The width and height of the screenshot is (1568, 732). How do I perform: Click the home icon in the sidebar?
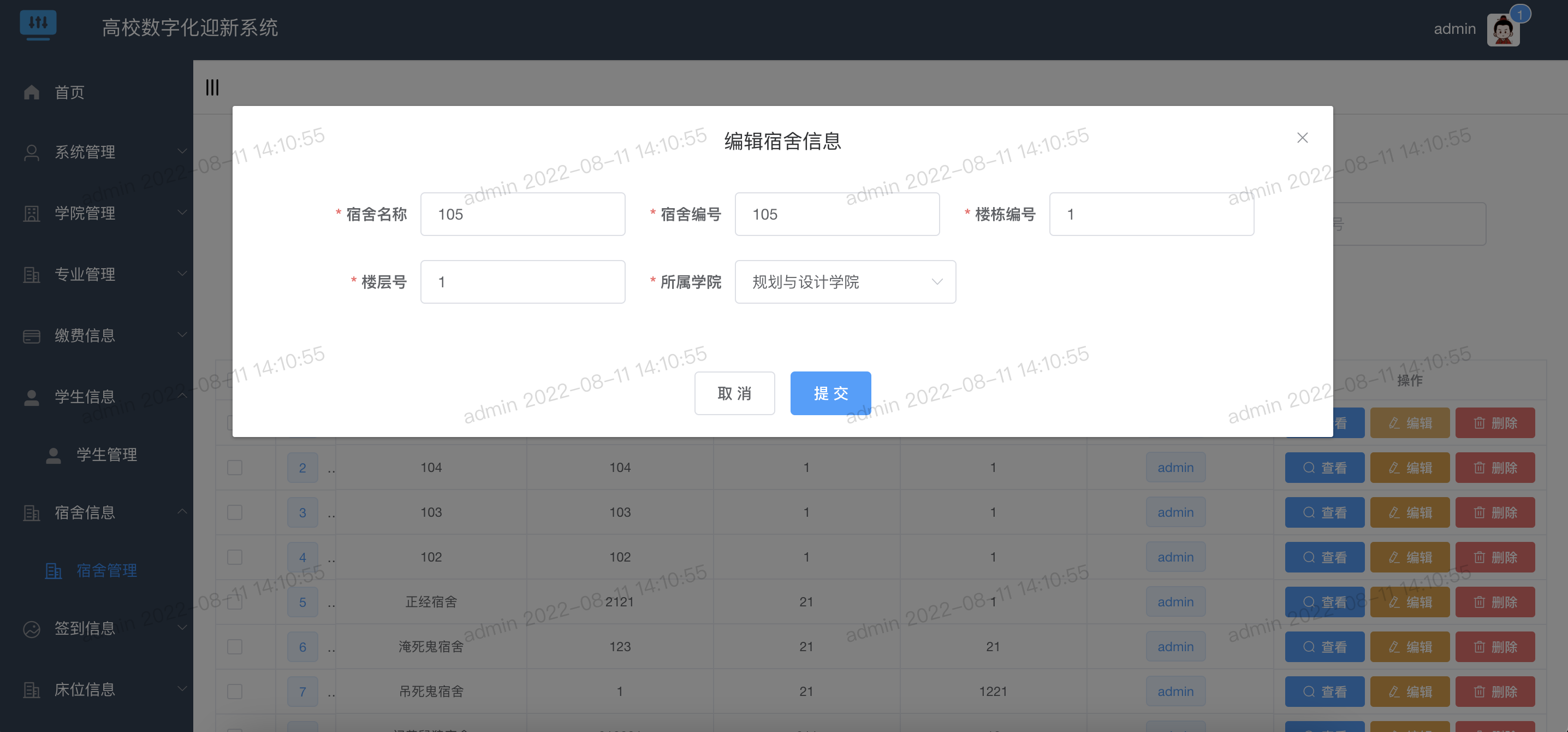32,92
